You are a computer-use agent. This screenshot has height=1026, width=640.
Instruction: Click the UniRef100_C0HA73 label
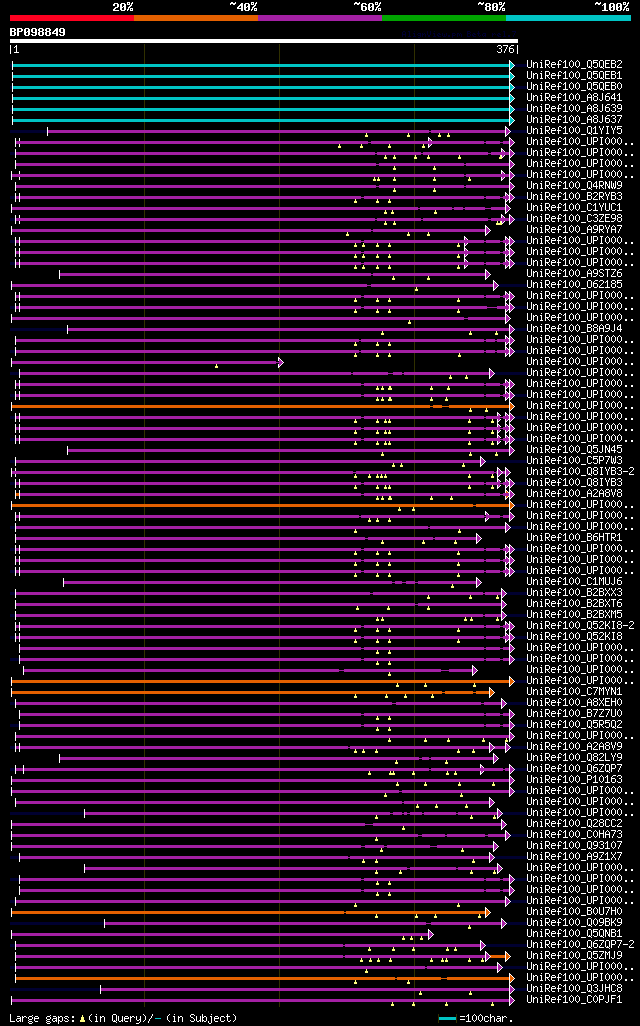coord(574,834)
